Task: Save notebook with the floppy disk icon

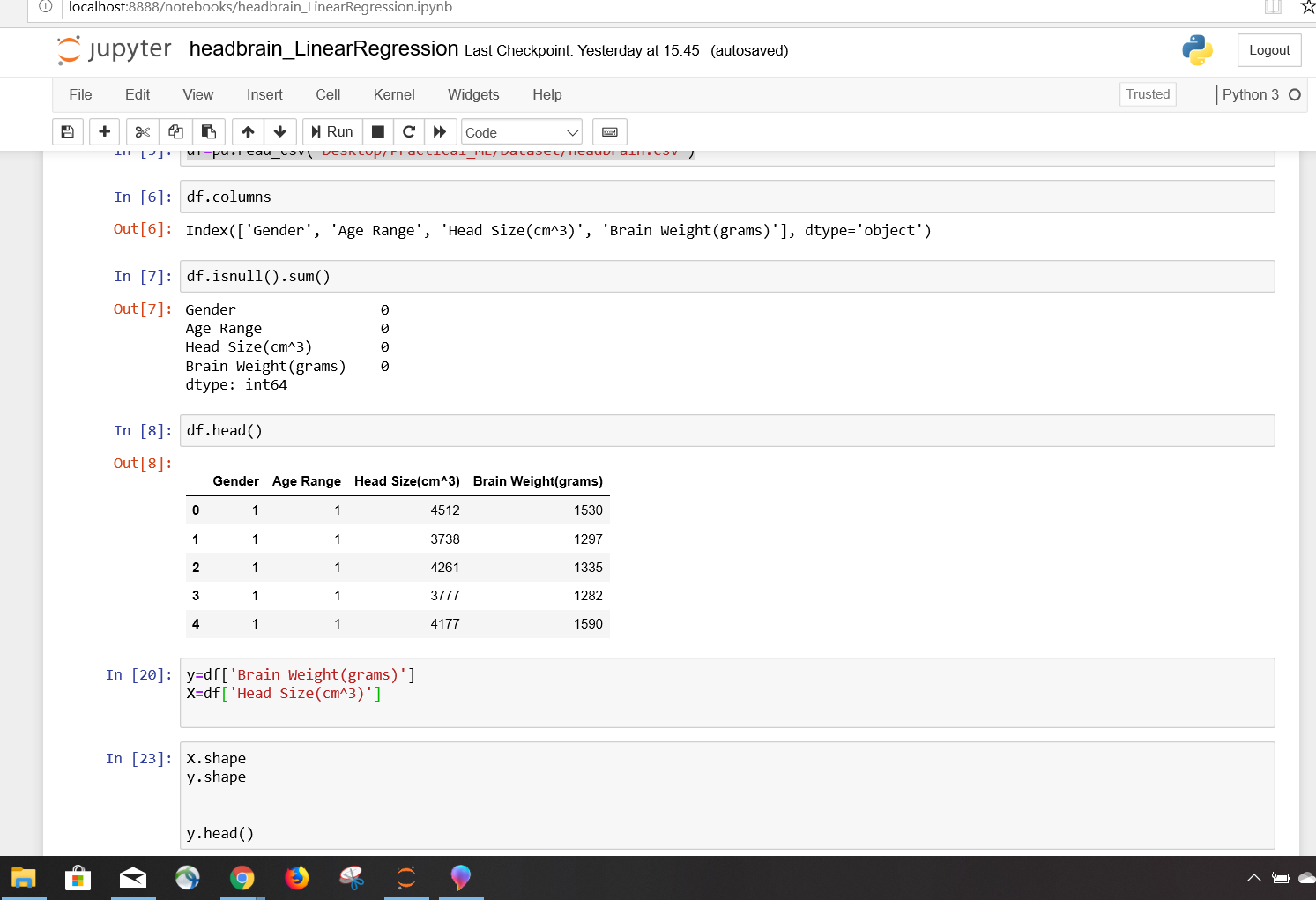Action: click(67, 132)
